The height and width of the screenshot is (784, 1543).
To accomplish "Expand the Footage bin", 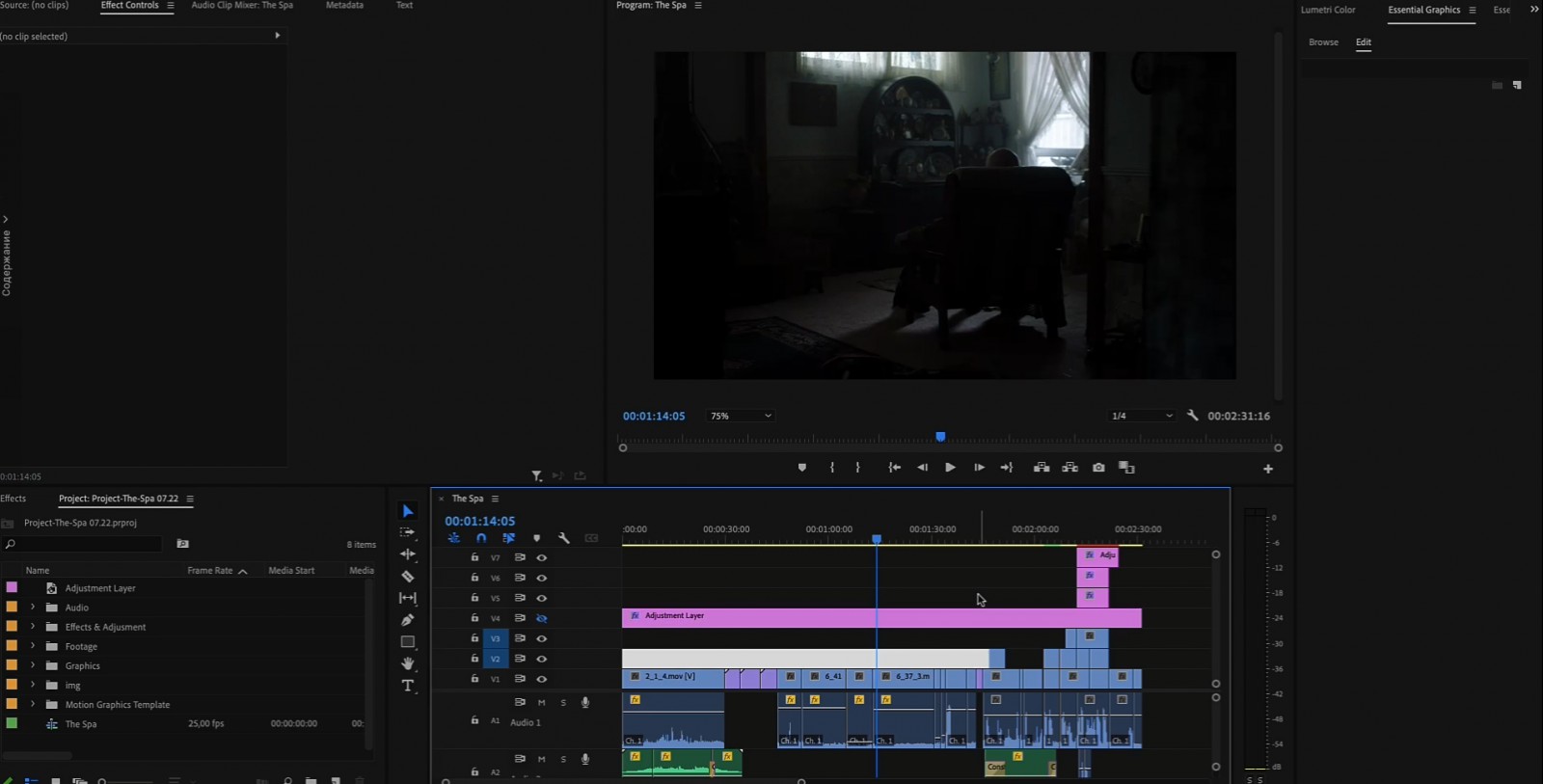I will tap(33, 646).
